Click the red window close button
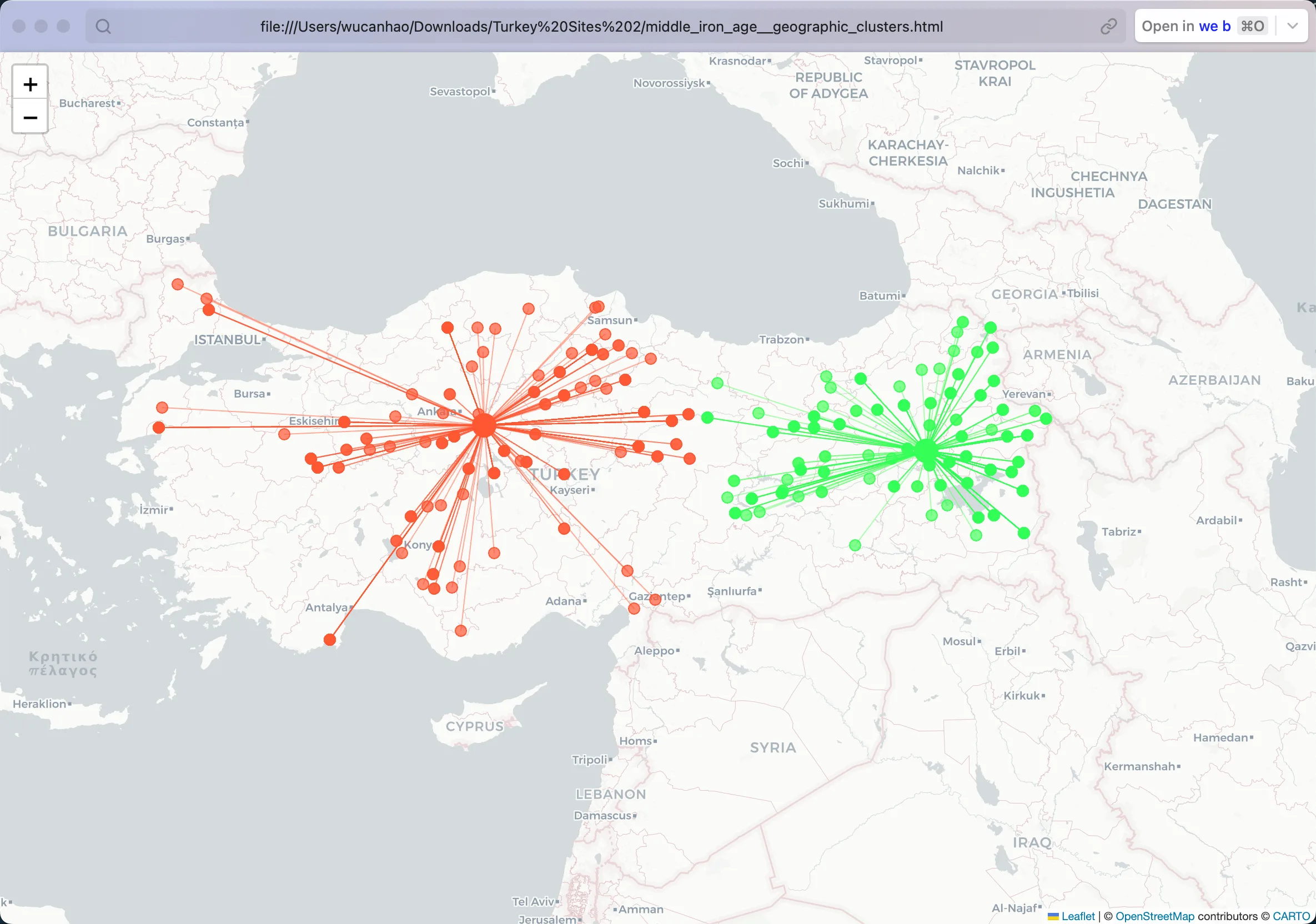Screen dimensions: 1316x924 click(x=19, y=26)
